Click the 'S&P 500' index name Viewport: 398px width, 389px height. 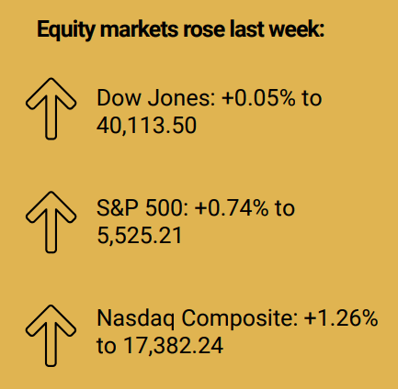point(140,208)
